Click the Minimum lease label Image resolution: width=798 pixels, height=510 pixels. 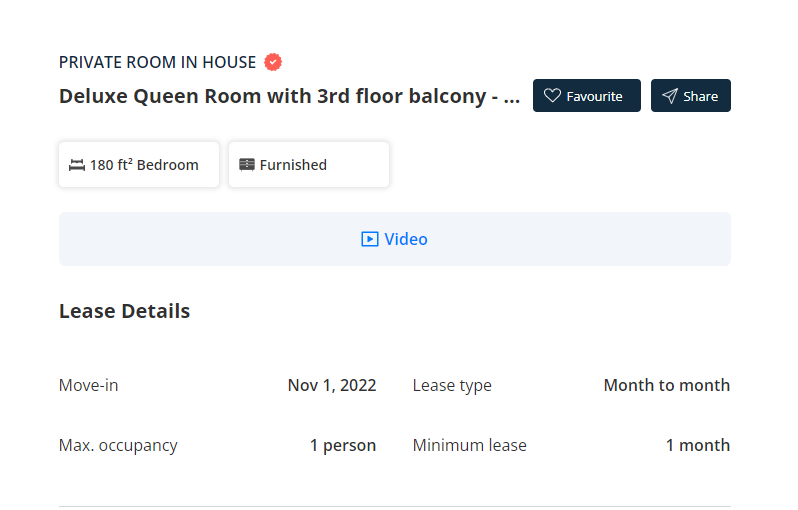point(470,445)
